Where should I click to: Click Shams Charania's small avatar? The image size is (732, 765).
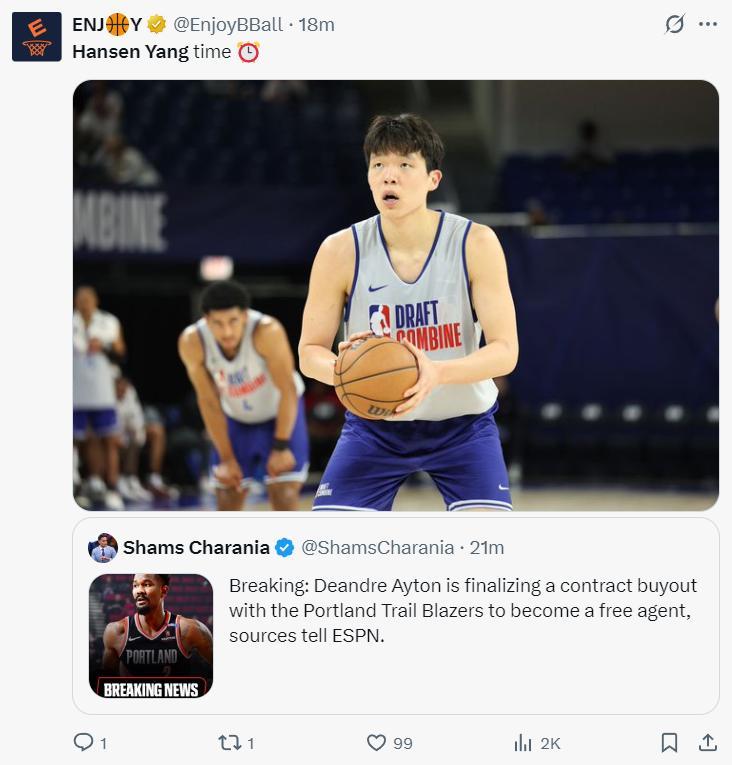coord(103,547)
